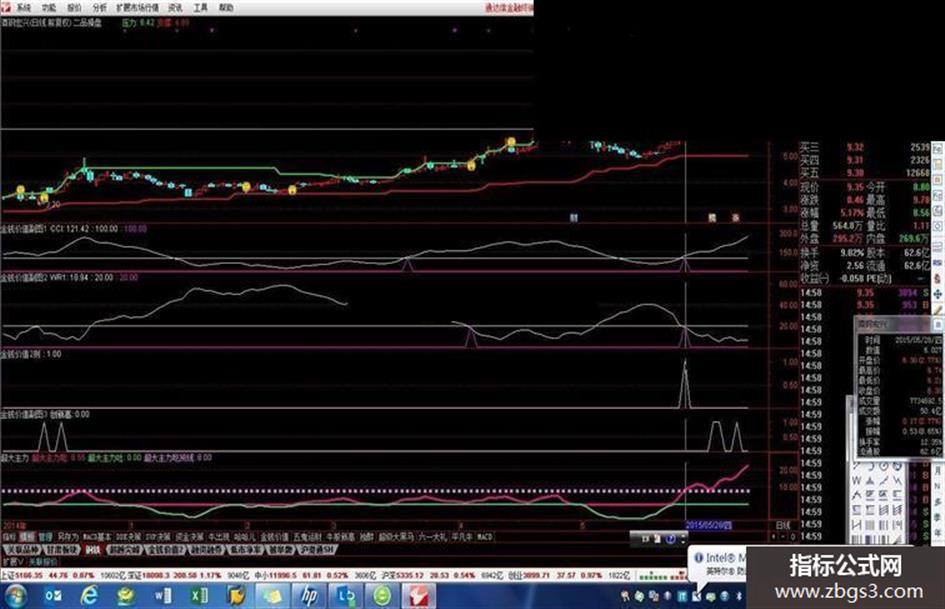Click the Windows Start orb
This screenshot has width=945, height=609.
[x=15, y=596]
